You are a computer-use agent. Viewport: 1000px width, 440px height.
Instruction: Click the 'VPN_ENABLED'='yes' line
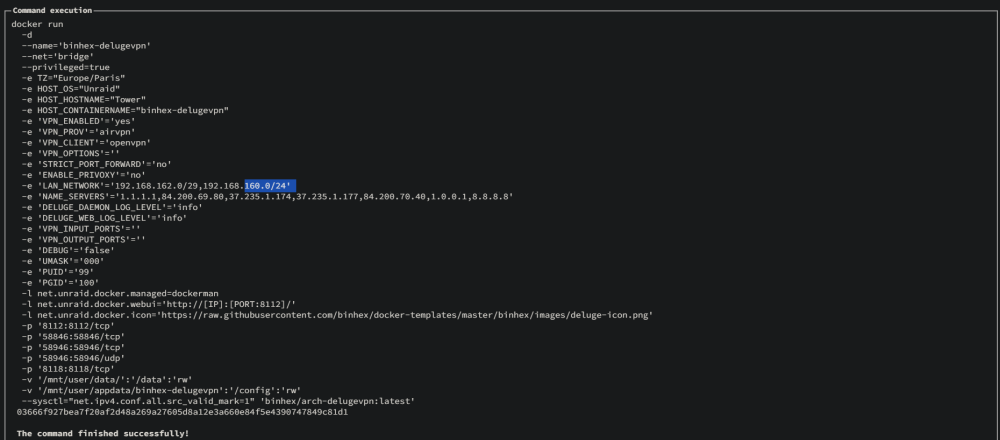[x=78, y=121]
